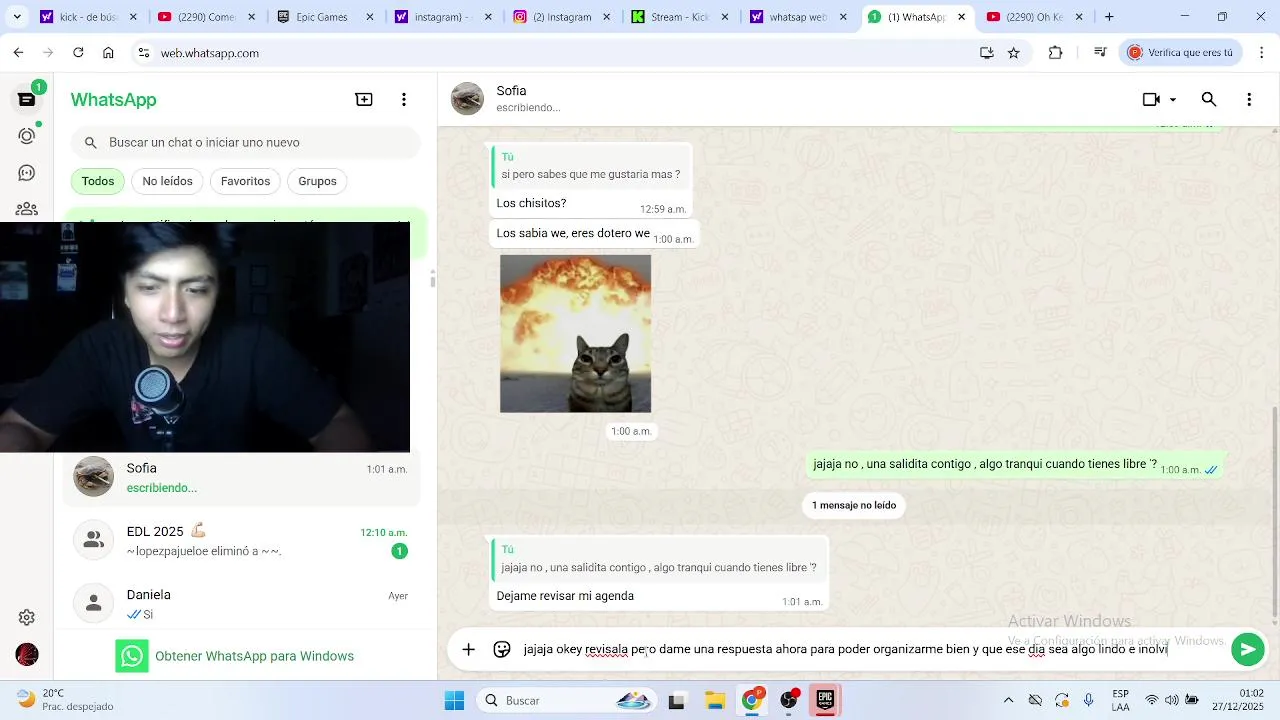Switch to the Epic Games tab

[x=326, y=17]
